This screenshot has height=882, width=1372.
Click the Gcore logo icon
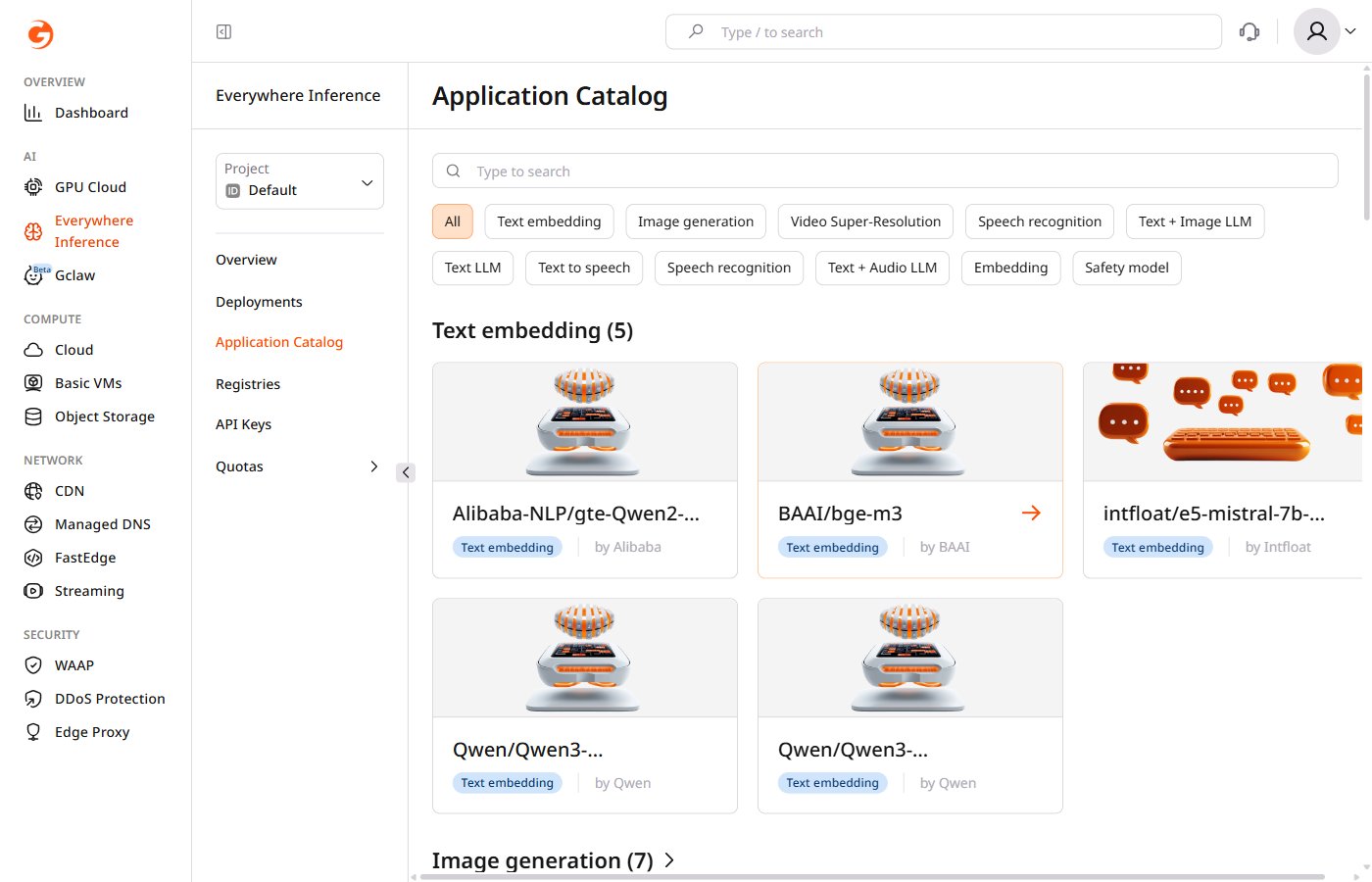(x=40, y=34)
